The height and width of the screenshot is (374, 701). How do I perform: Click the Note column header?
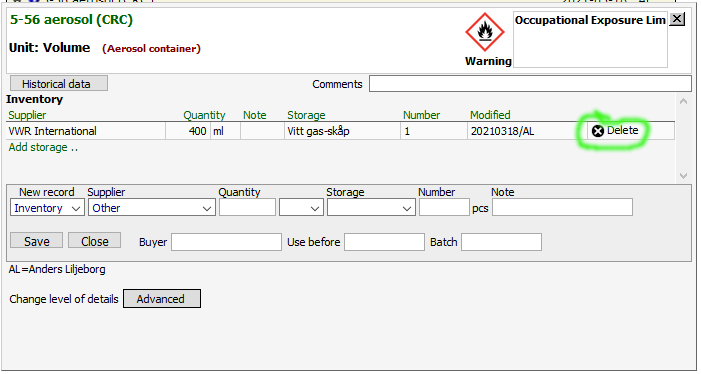[254, 115]
